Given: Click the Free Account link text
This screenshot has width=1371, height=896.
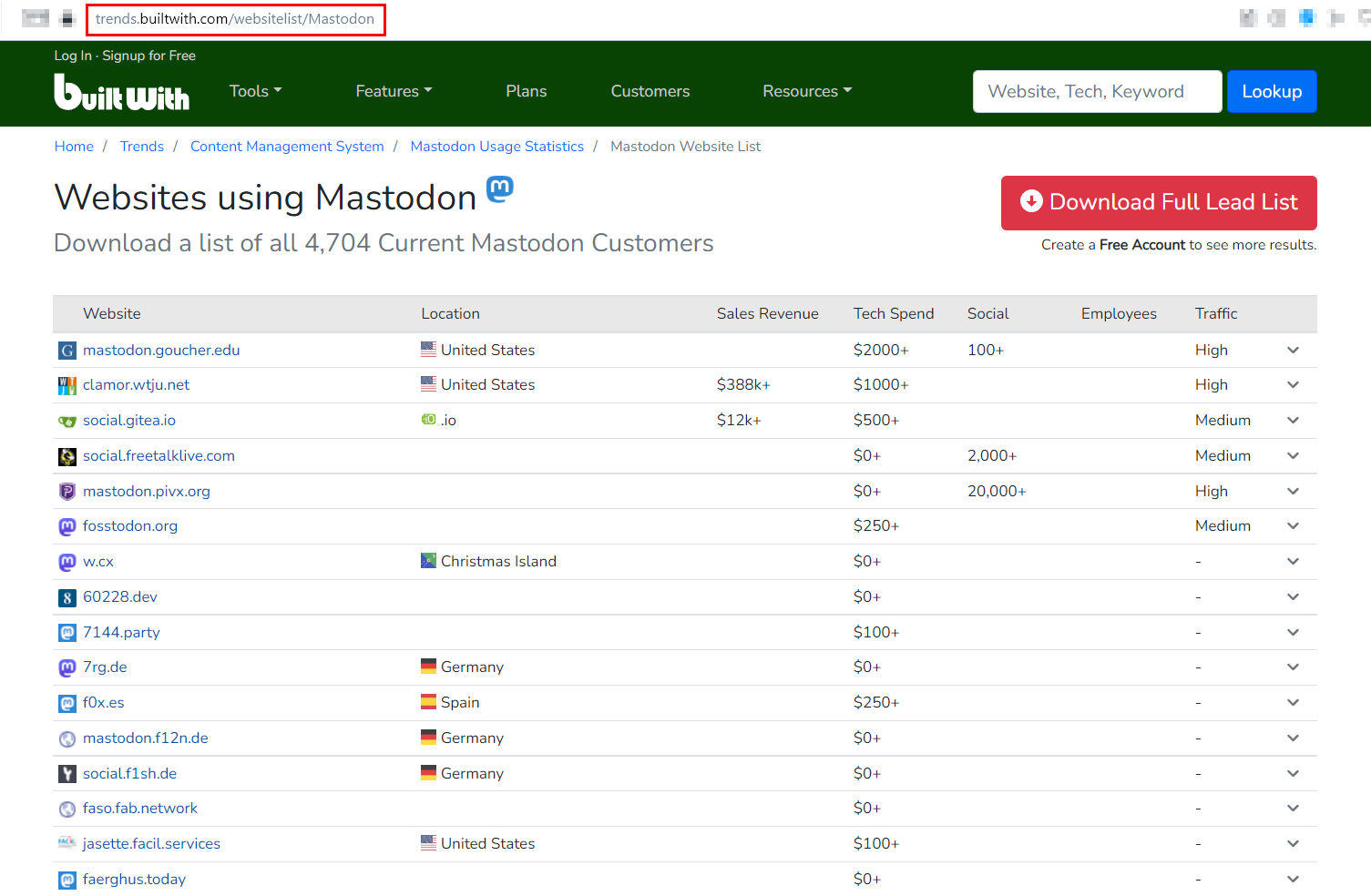Looking at the screenshot, I should (x=1142, y=245).
